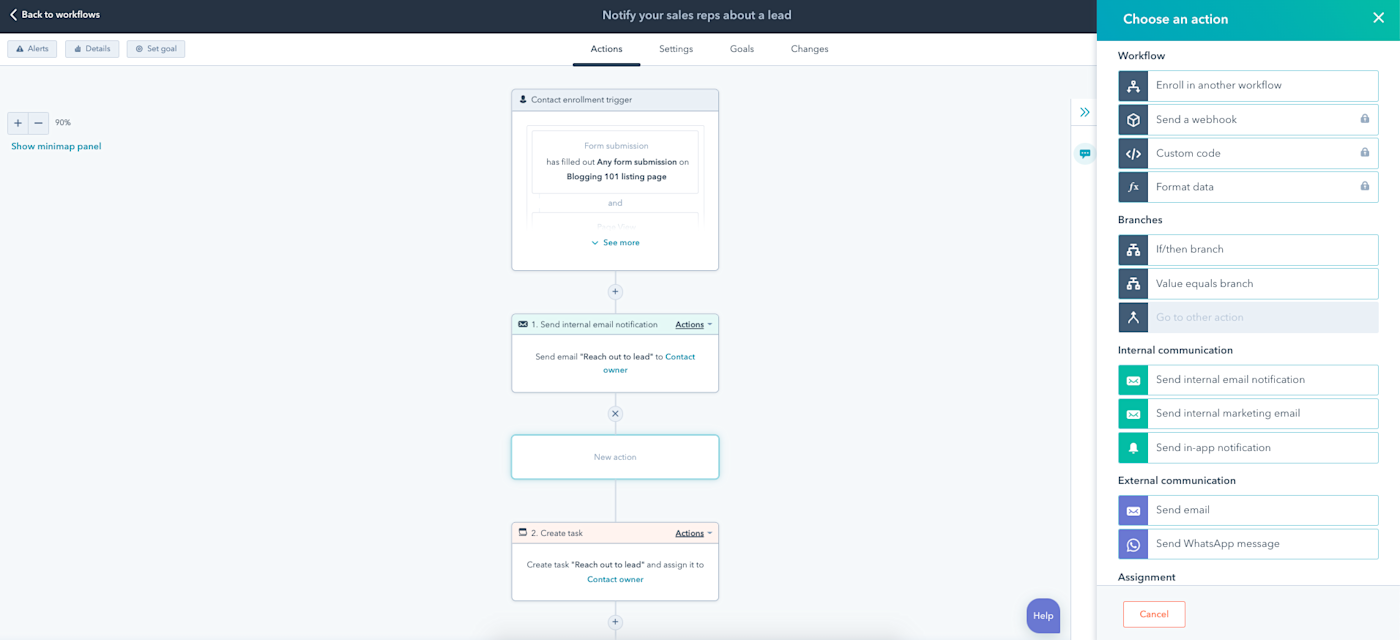Switch to the Goals tab
The height and width of the screenshot is (640, 1400).
coord(742,49)
